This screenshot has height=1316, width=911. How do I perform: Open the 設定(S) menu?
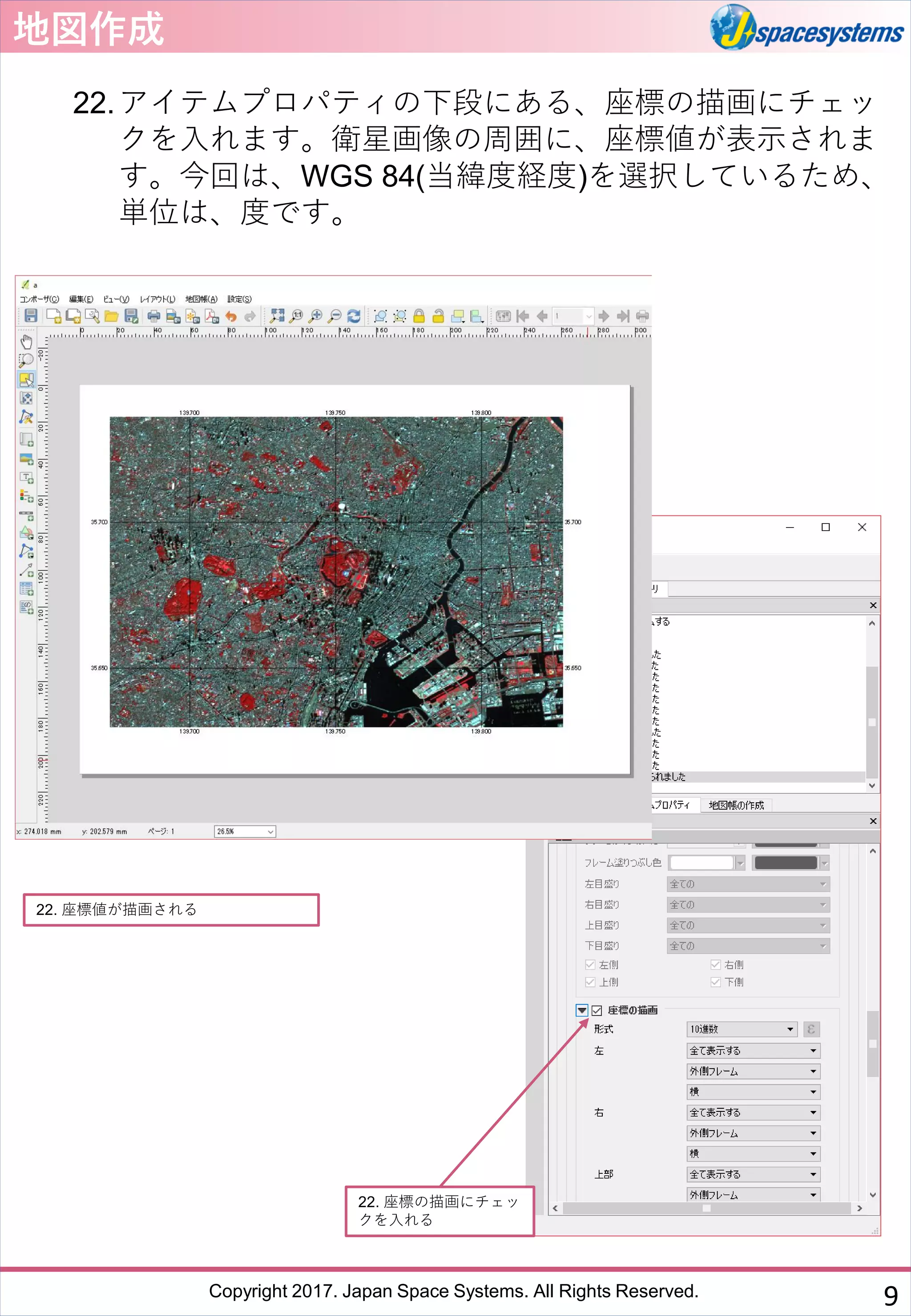pos(239,299)
